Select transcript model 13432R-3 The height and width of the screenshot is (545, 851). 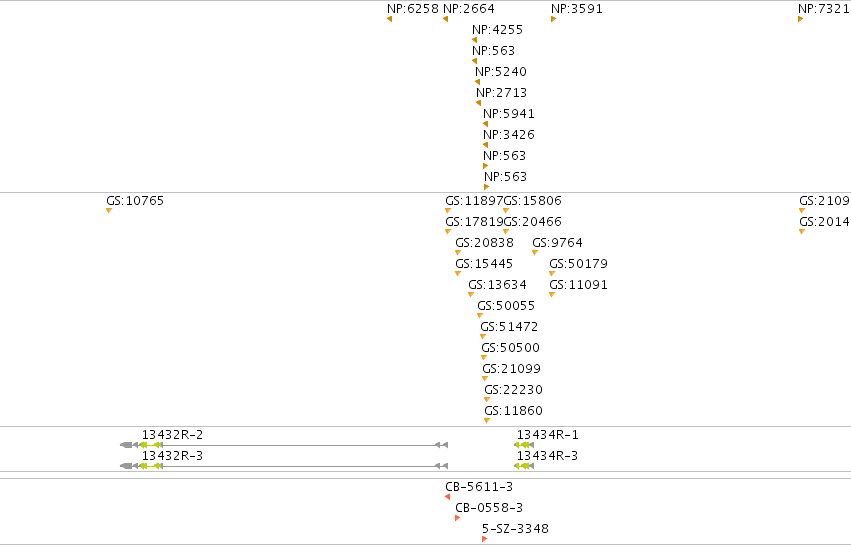tap(284, 466)
